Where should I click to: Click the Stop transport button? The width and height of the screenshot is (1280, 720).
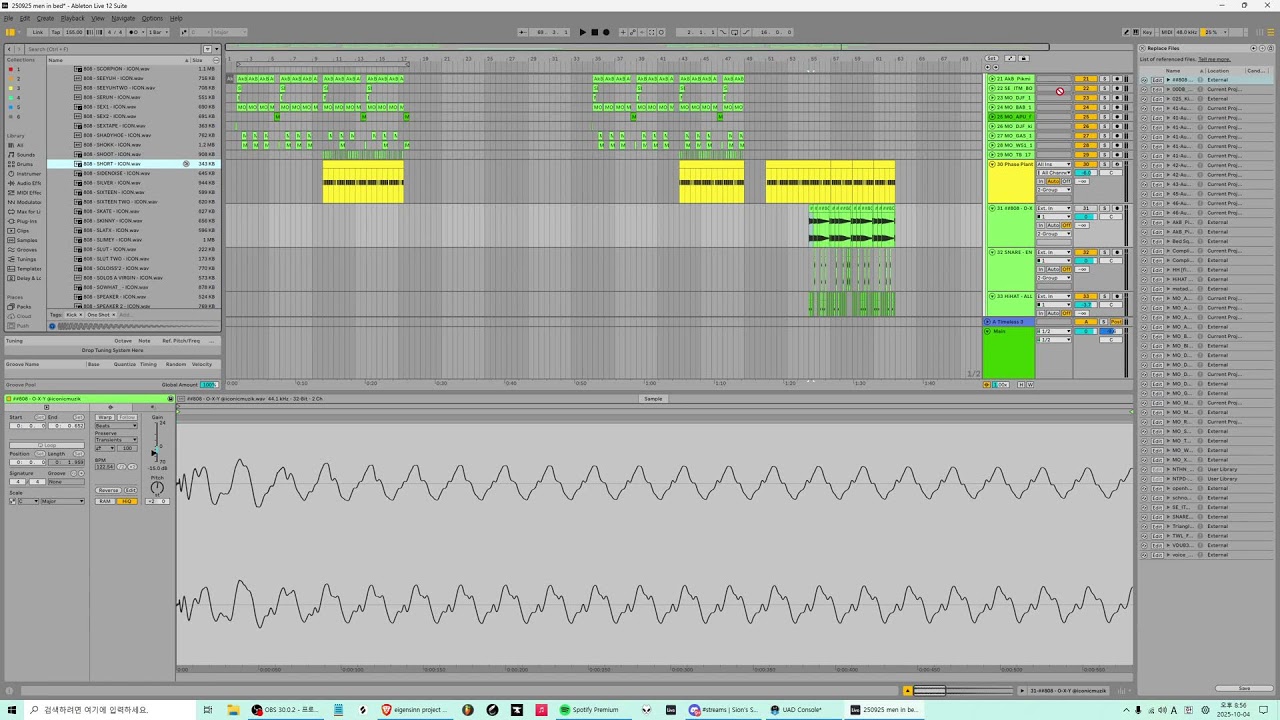(x=594, y=32)
